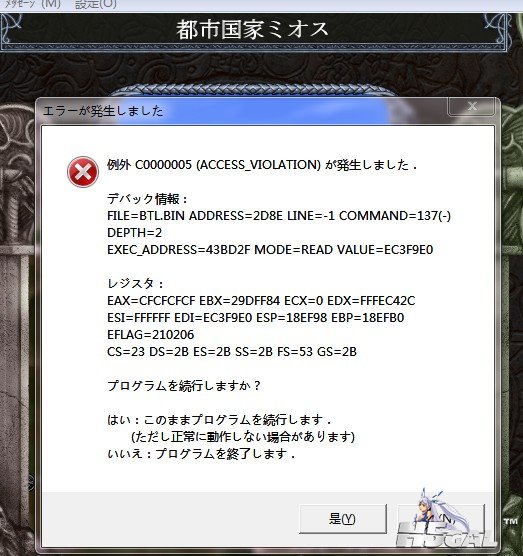Close the error dialog with X

click(x=472, y=106)
